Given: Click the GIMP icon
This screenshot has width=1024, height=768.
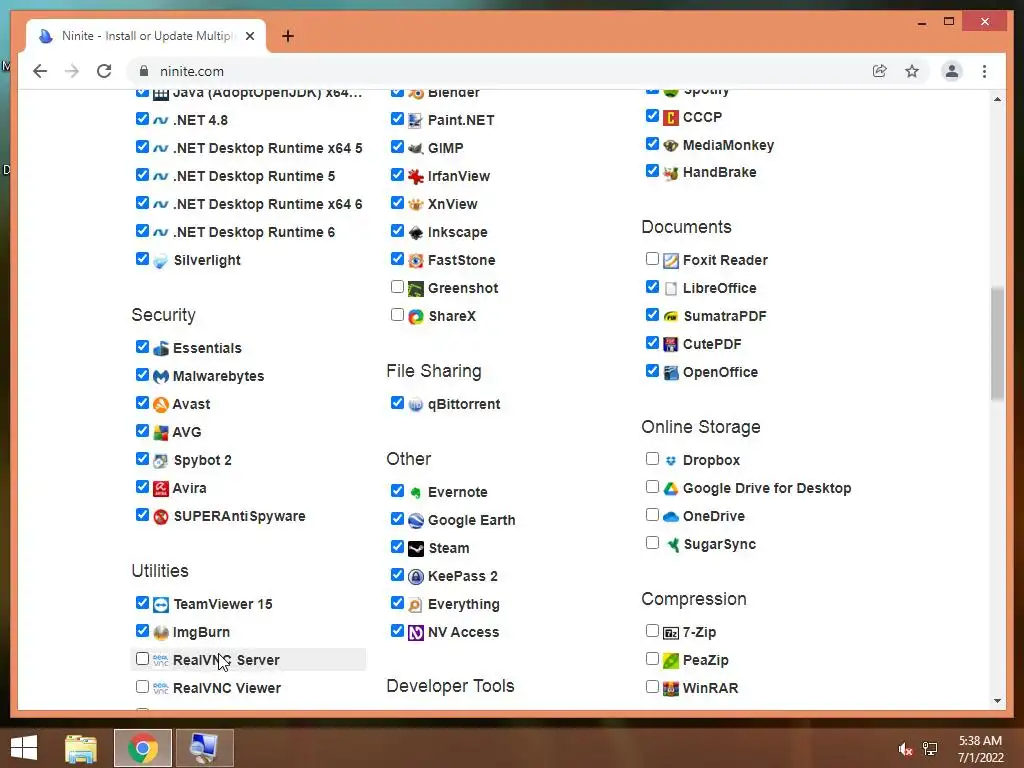Looking at the screenshot, I should coord(416,149).
